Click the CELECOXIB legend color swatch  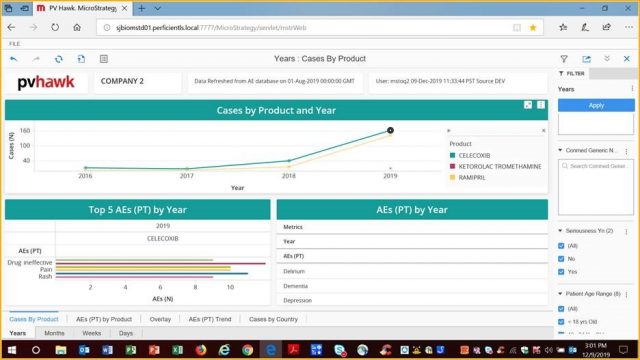tap(452, 155)
